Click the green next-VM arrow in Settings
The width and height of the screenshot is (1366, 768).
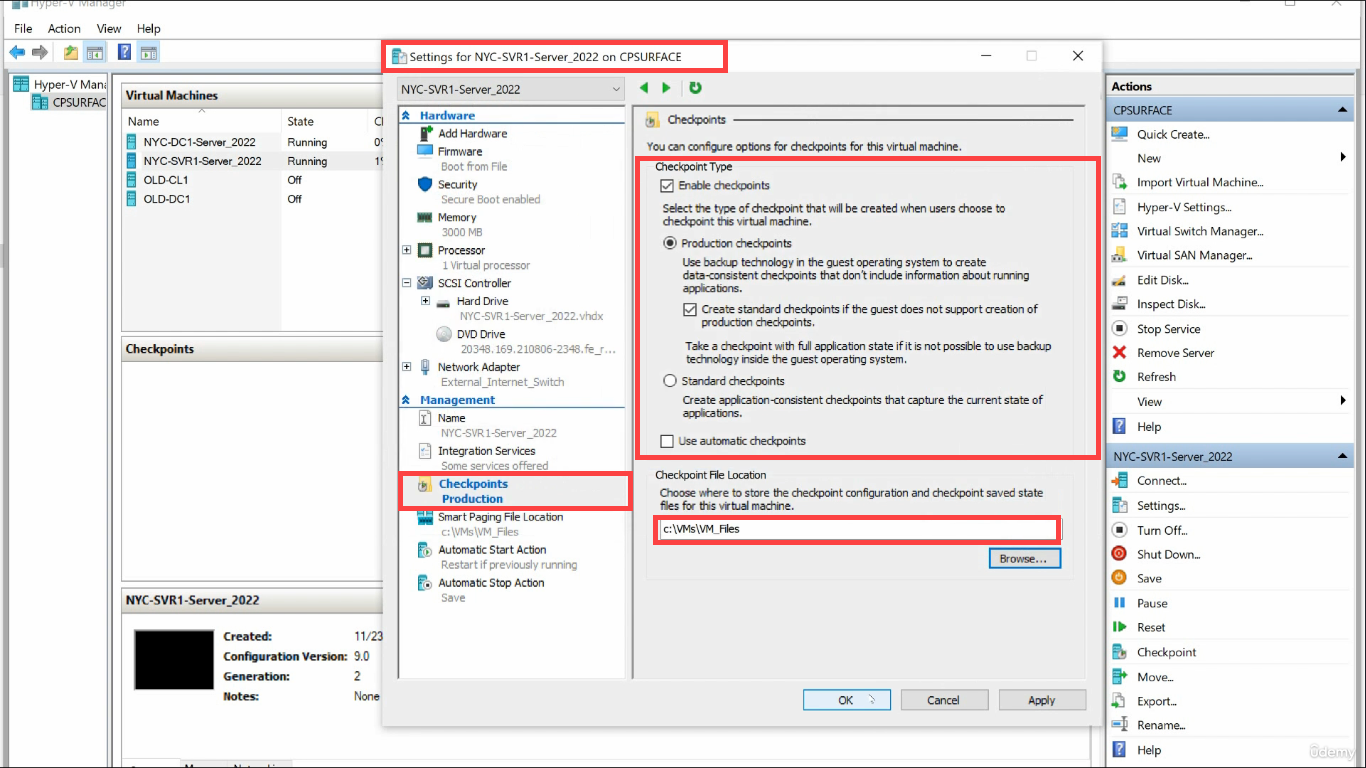point(666,88)
